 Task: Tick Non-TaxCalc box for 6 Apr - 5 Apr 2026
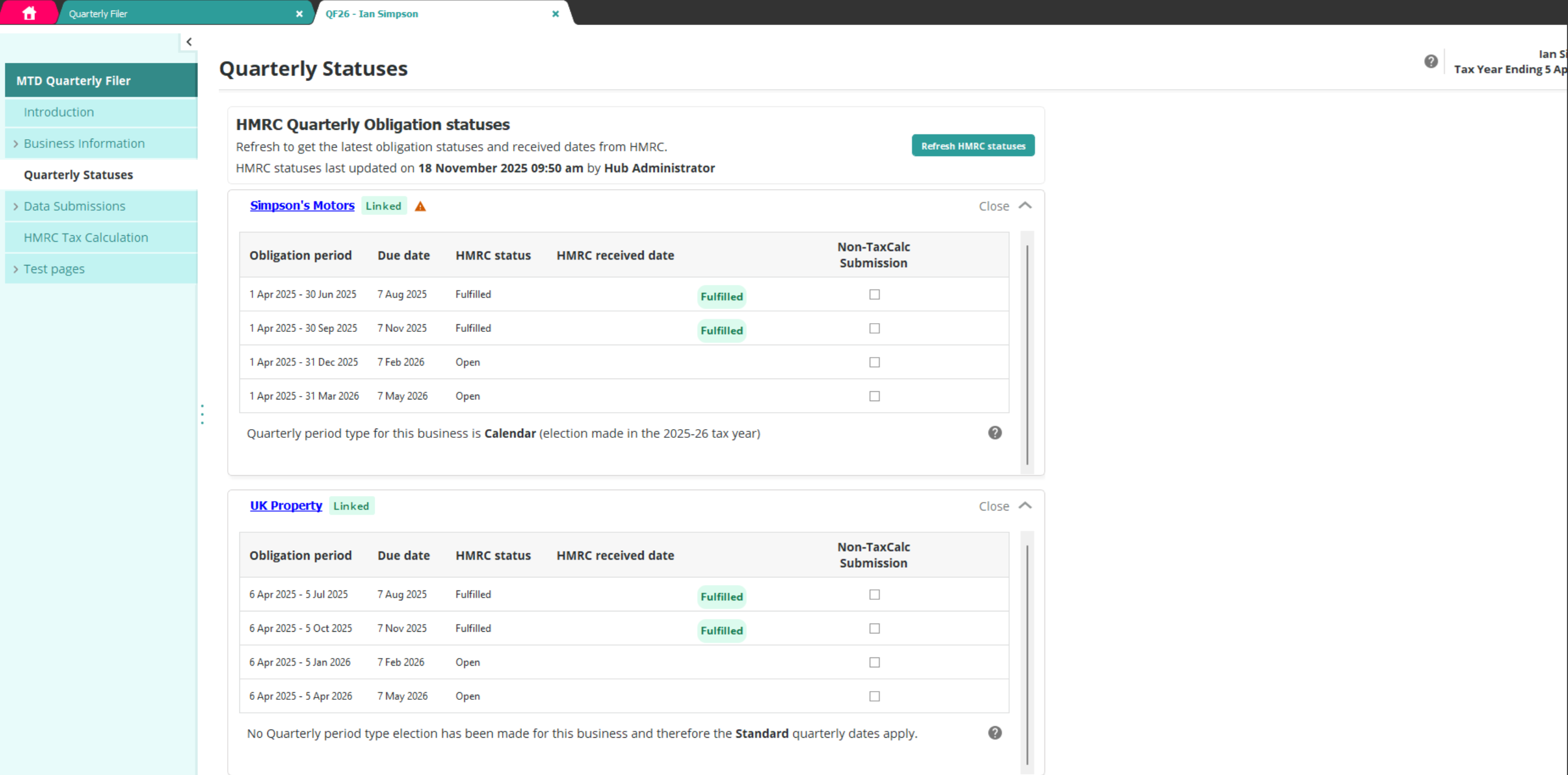click(874, 696)
